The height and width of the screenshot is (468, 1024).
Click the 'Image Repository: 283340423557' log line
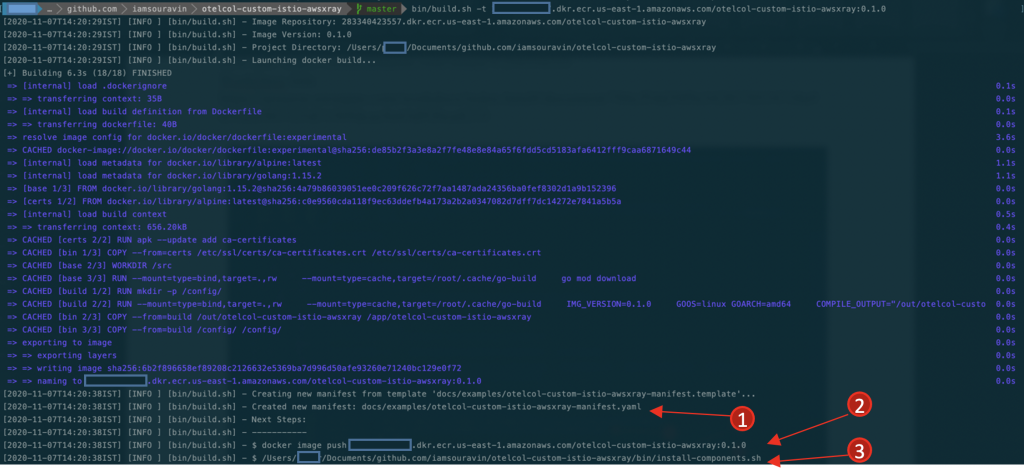(x=354, y=22)
